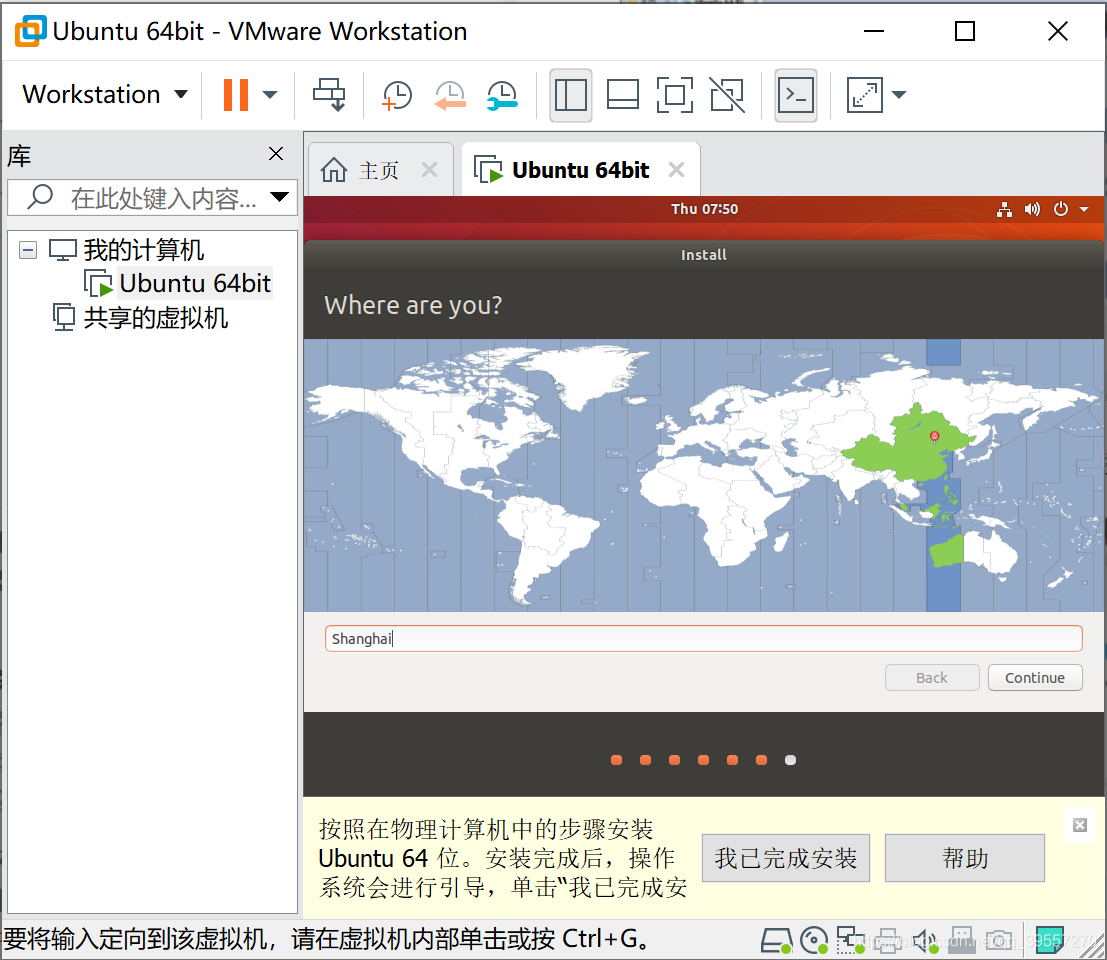Click the CD/DVD drive status icon
The width and height of the screenshot is (1107, 960).
(815, 941)
